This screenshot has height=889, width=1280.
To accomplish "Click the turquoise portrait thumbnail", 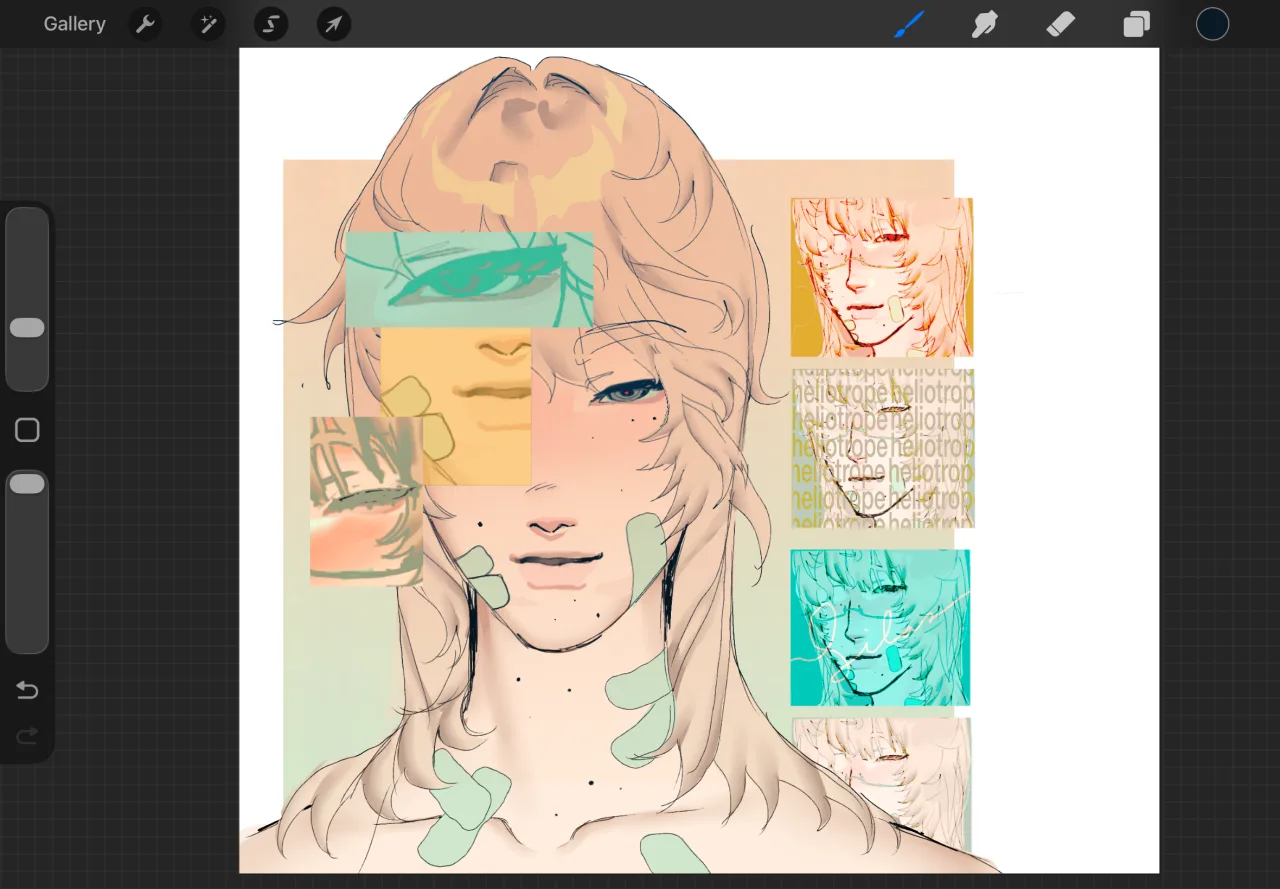I will coord(880,627).
